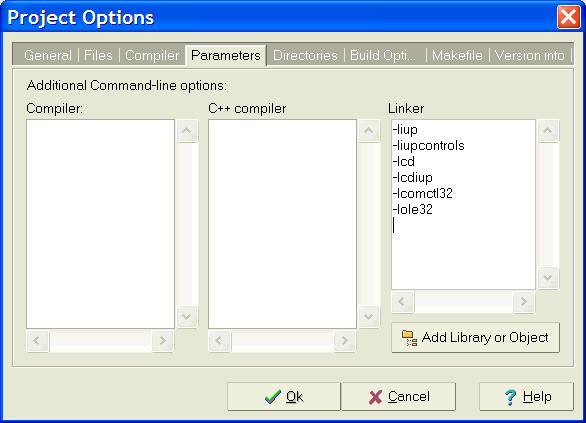Viewport: 586px width, 423px height.
Task: Confirm with the Ok button
Action: (x=284, y=396)
